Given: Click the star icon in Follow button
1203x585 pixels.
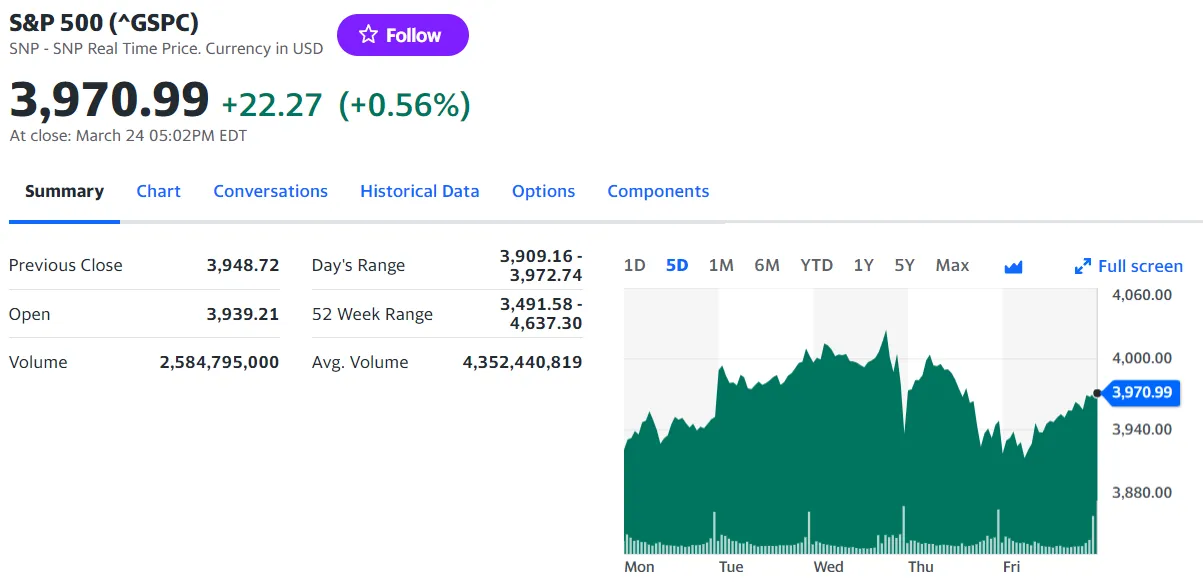Looking at the screenshot, I should [368, 35].
